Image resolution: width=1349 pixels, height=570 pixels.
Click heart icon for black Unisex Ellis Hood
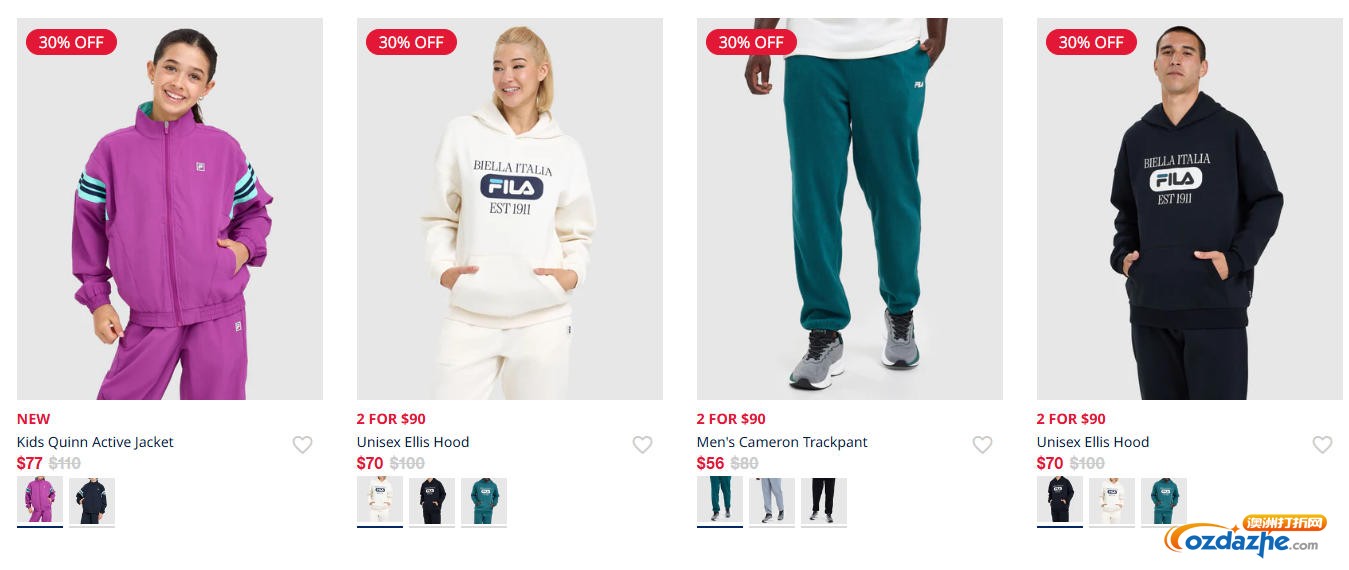point(1323,445)
